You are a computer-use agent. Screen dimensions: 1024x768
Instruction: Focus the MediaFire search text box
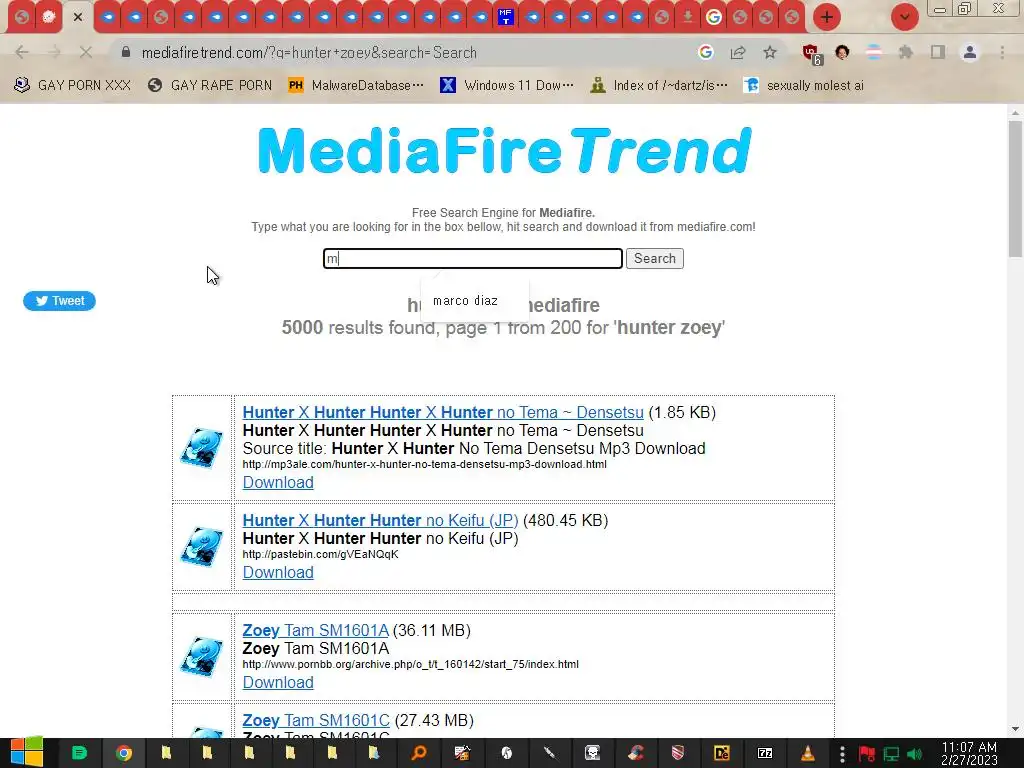[x=473, y=259]
